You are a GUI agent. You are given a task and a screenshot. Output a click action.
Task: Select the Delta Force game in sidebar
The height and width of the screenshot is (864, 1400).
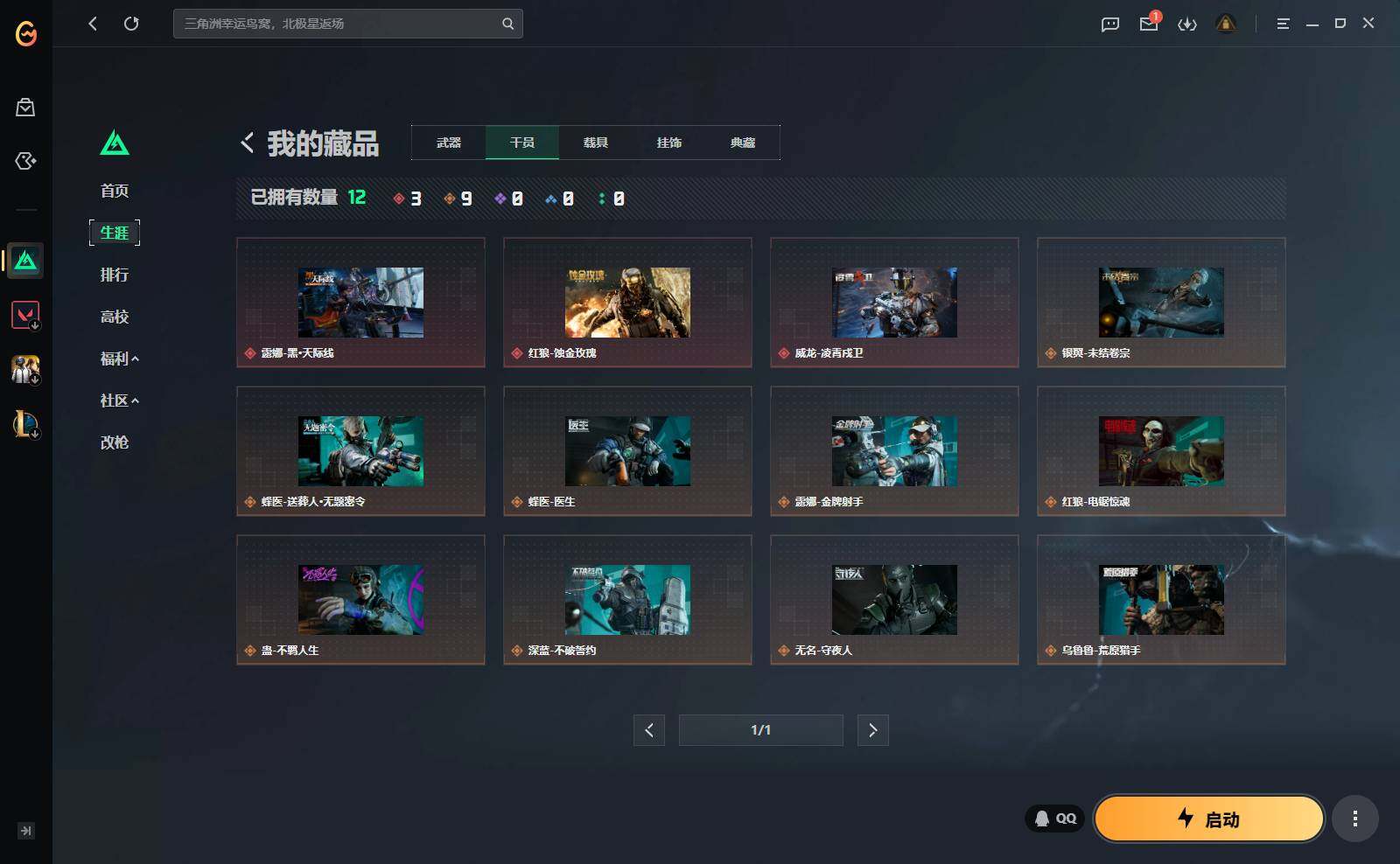[25, 261]
